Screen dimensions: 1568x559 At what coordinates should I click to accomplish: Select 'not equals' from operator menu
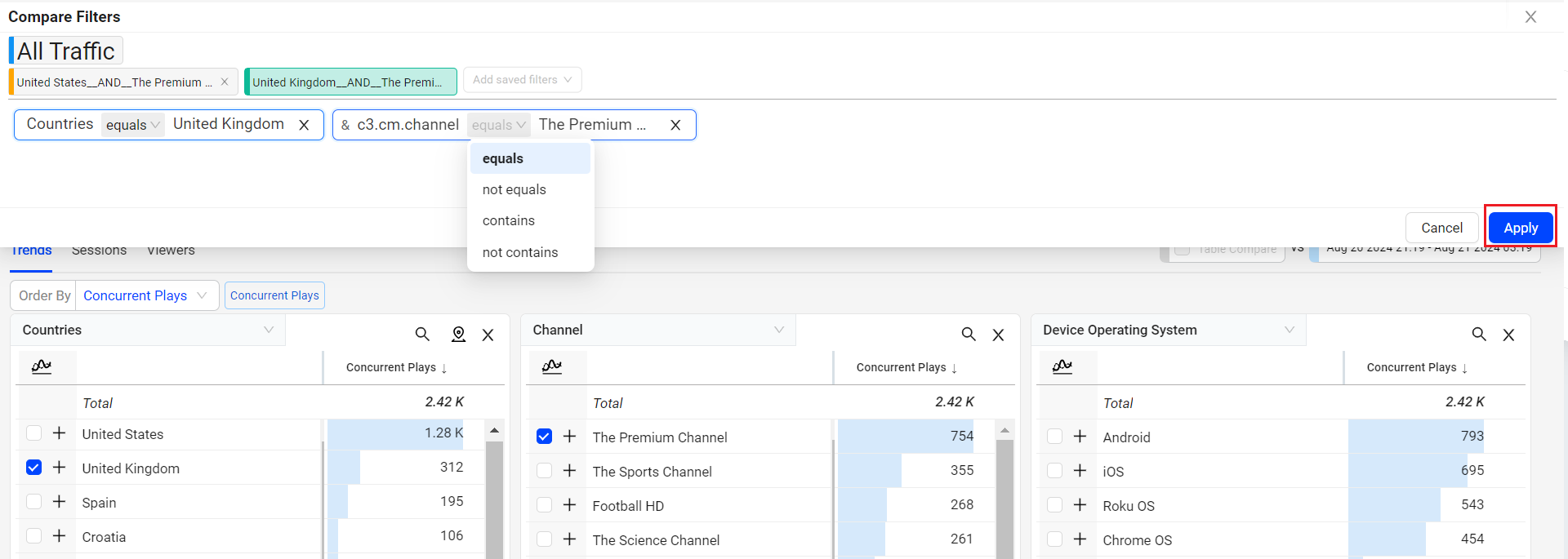pyautogui.click(x=514, y=189)
